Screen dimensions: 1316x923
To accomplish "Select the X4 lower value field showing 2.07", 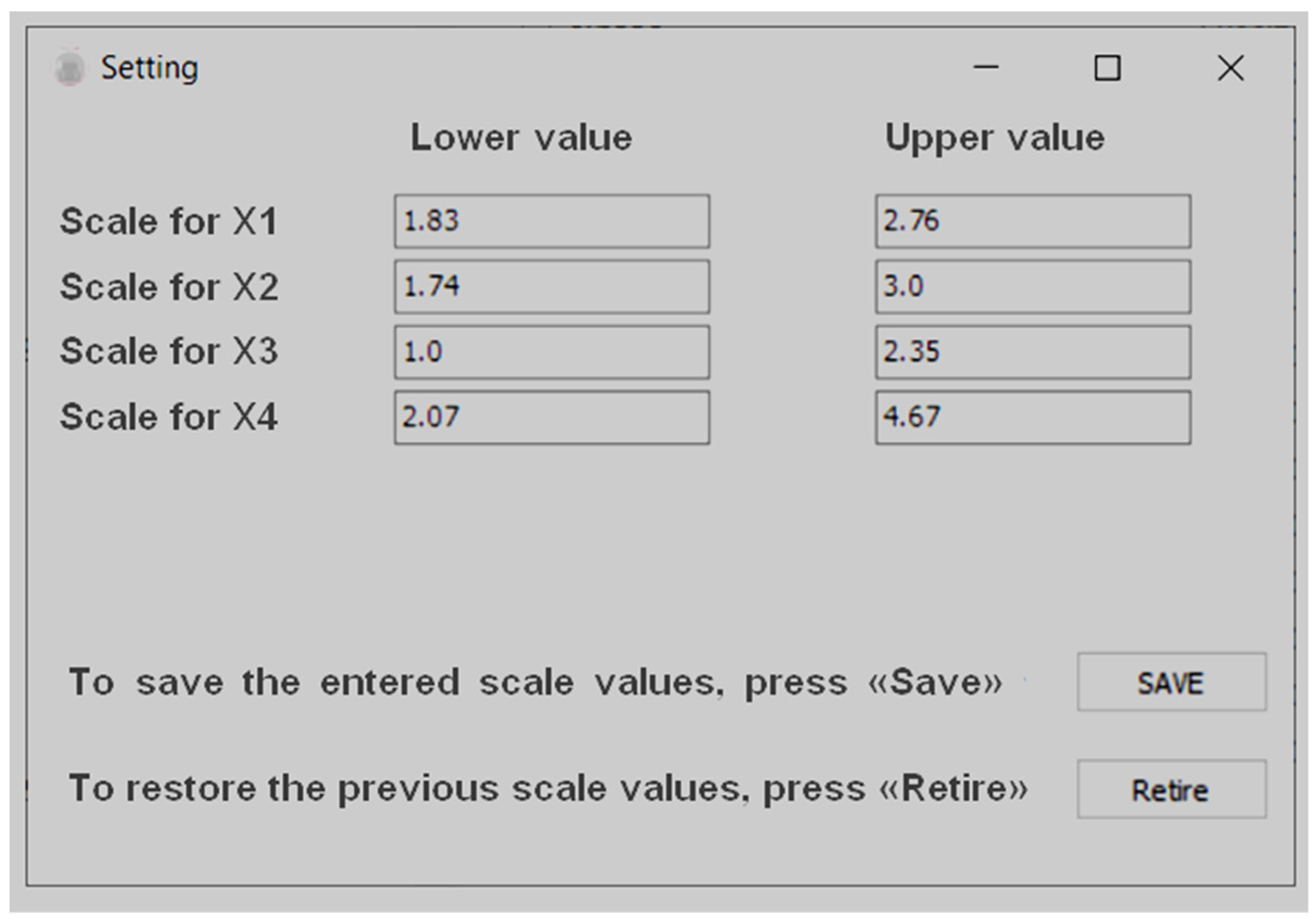I will point(551,417).
